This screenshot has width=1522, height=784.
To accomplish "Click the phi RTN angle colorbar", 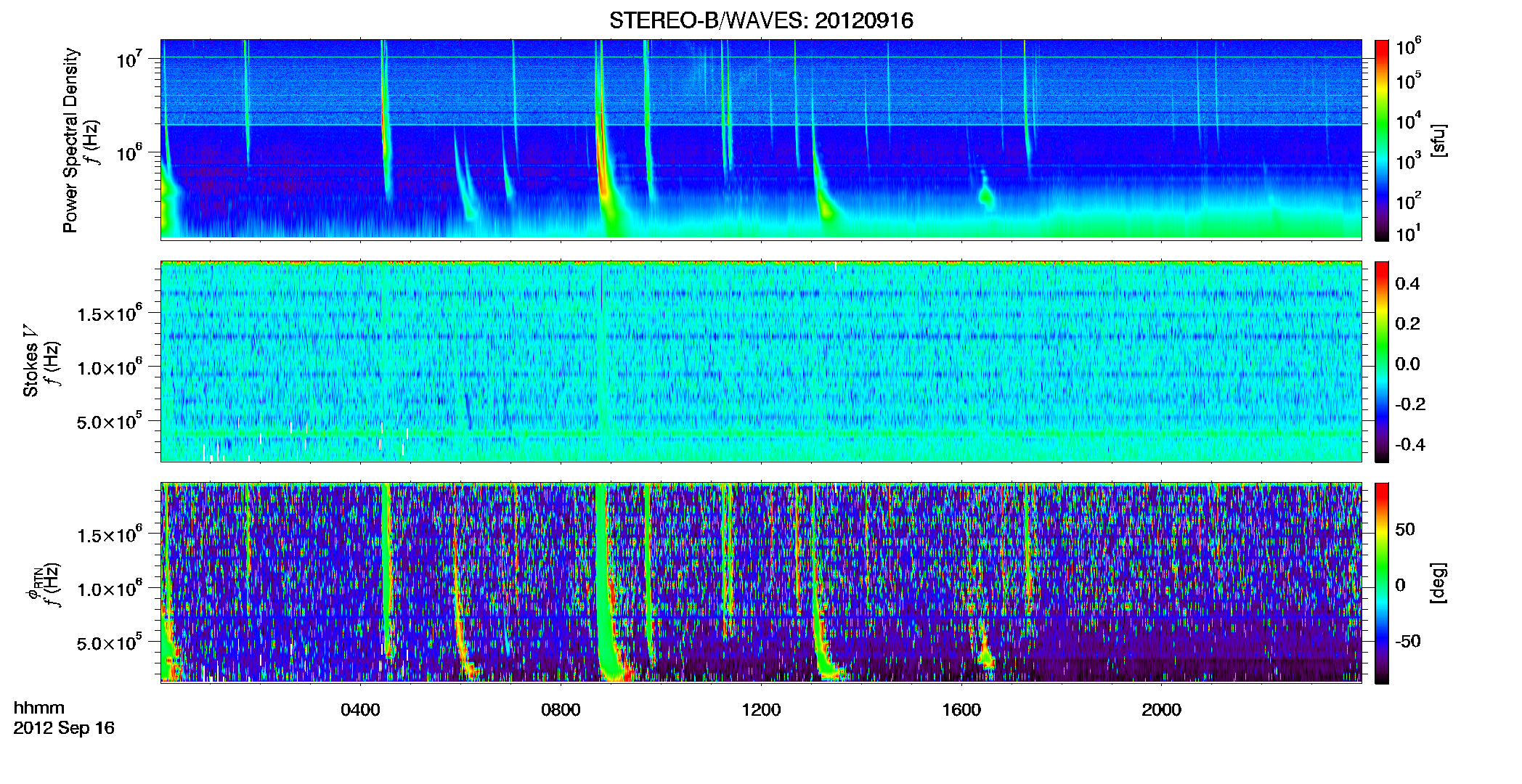I will point(1382,583).
